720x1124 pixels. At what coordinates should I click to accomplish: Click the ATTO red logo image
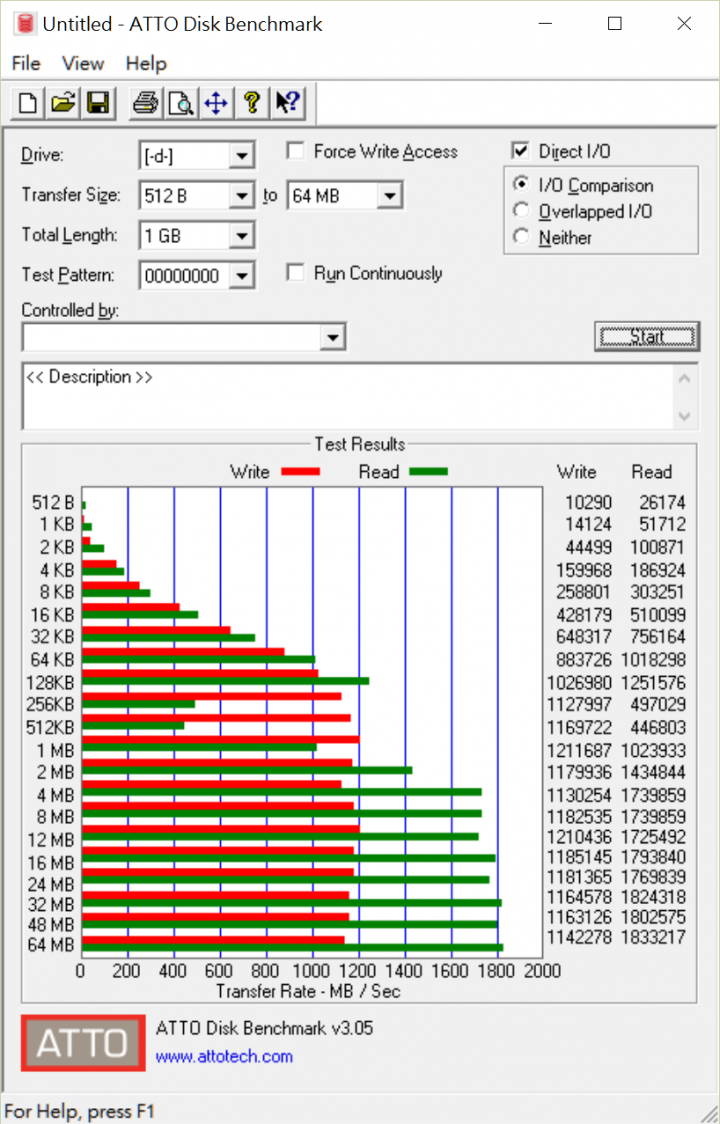[x=82, y=1042]
